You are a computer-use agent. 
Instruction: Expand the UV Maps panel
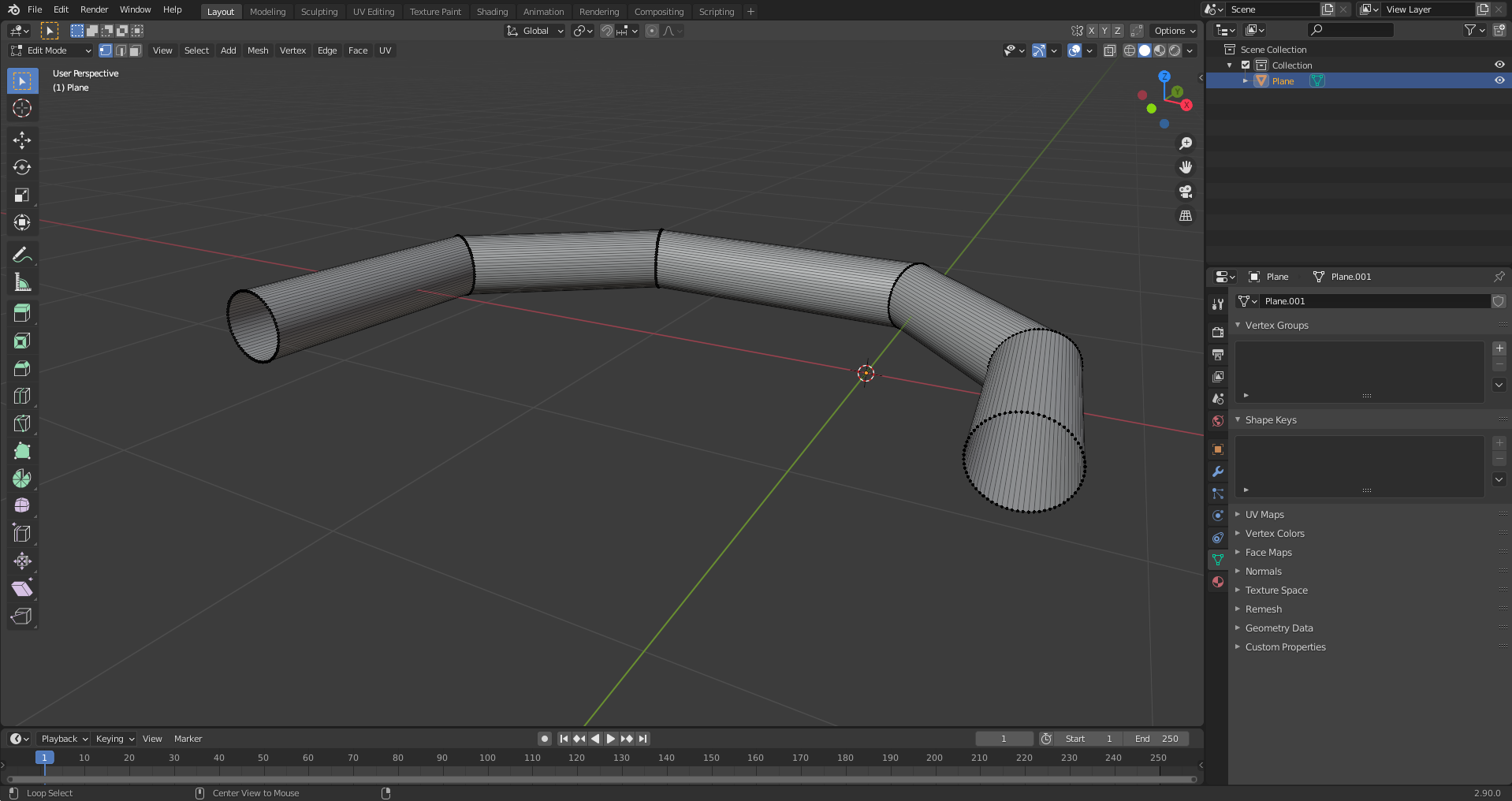coord(1264,515)
